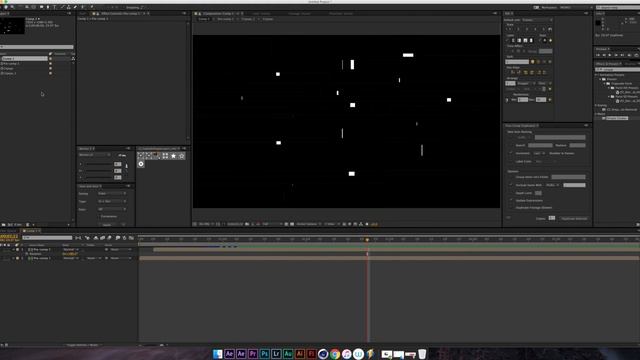
Task: Select the Eraser tool
Action: tap(75, 7)
